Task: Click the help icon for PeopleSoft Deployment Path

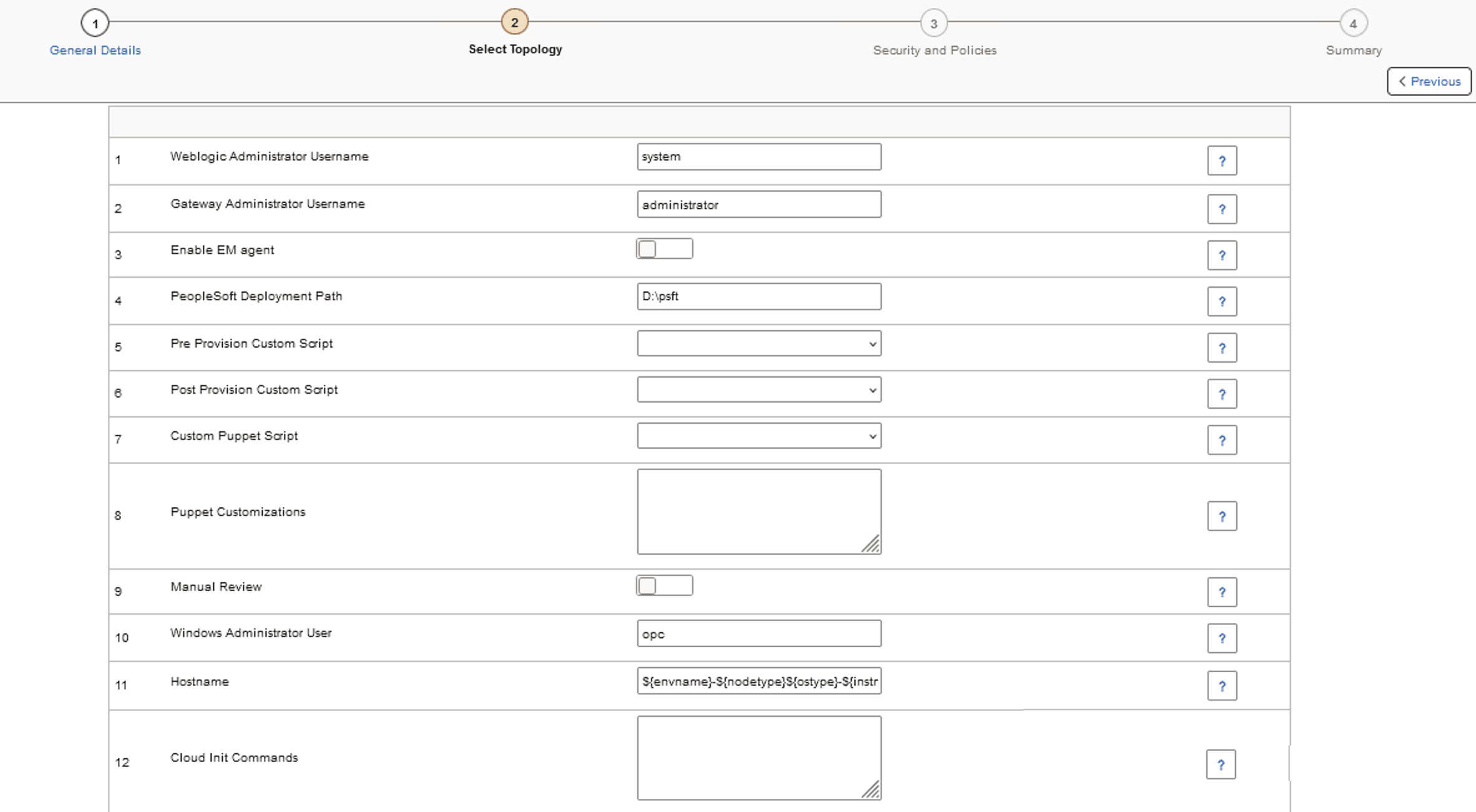Action: coord(1222,301)
